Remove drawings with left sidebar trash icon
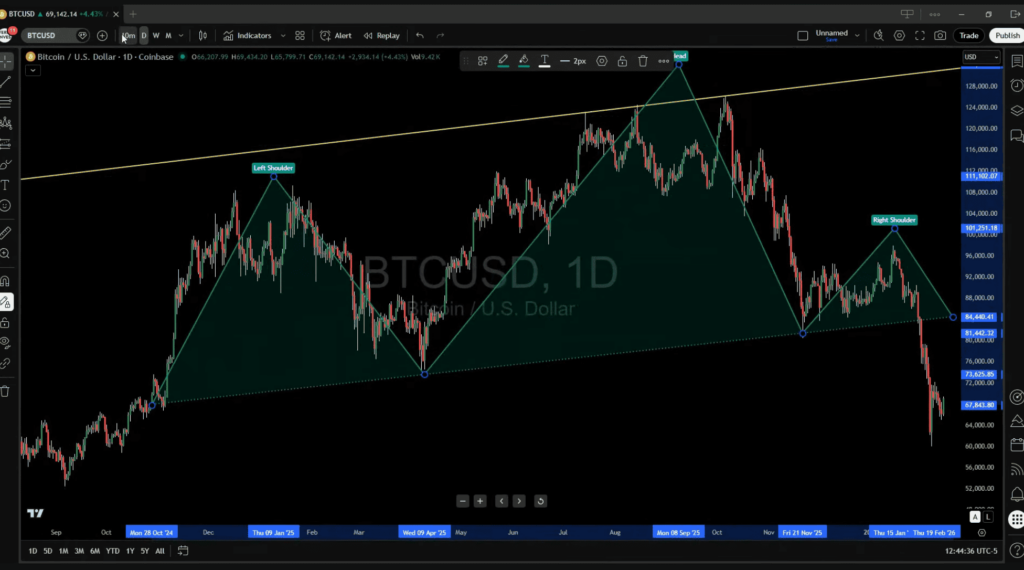 point(6,391)
